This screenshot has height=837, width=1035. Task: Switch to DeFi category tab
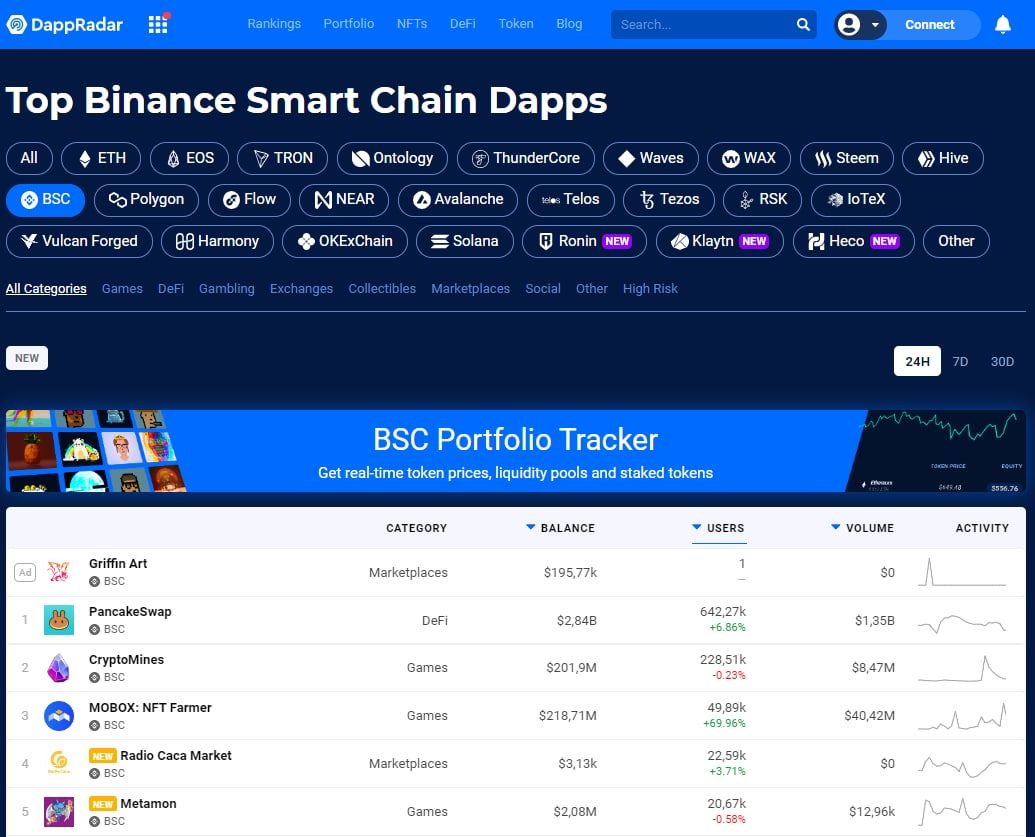[171, 288]
